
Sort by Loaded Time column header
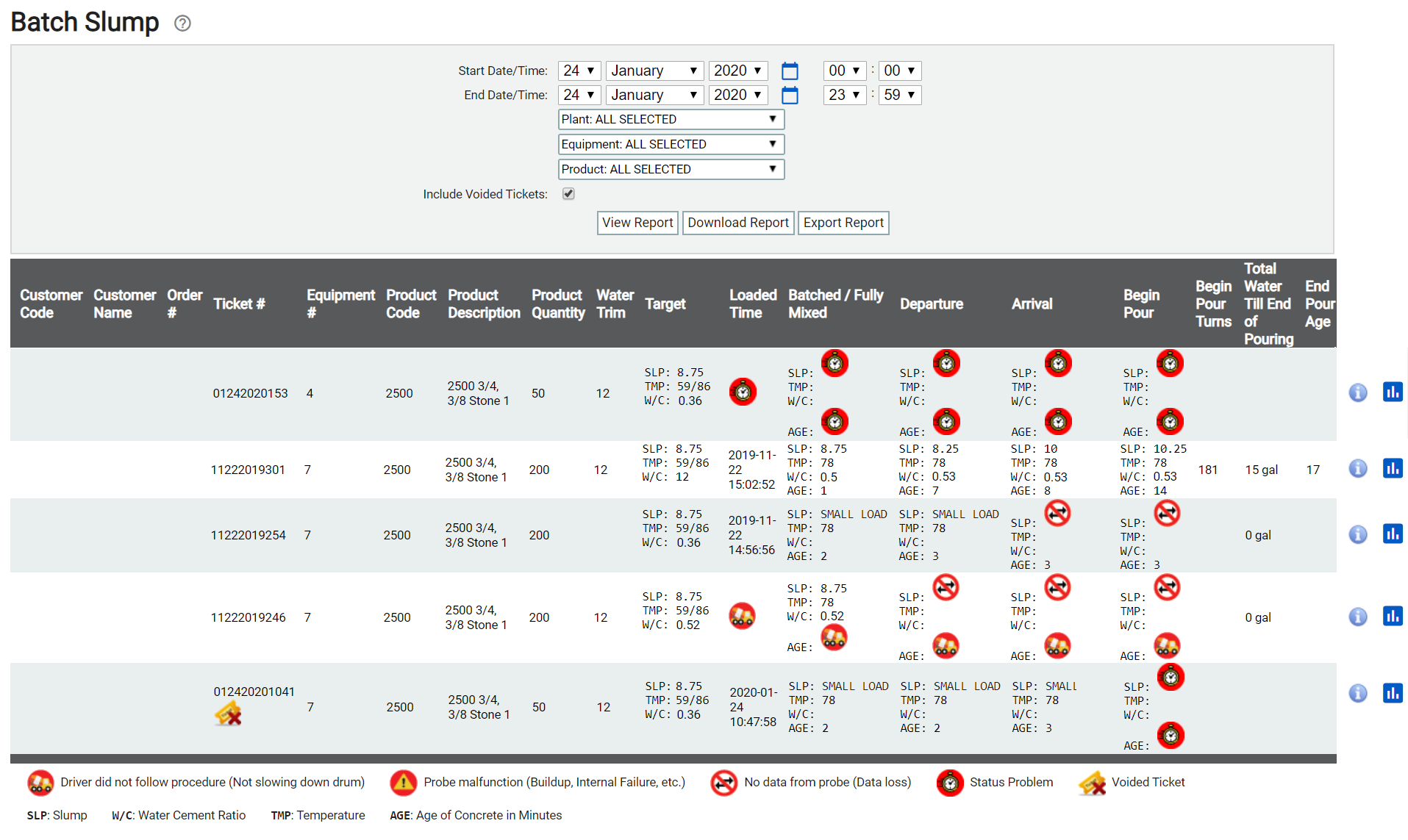(753, 304)
